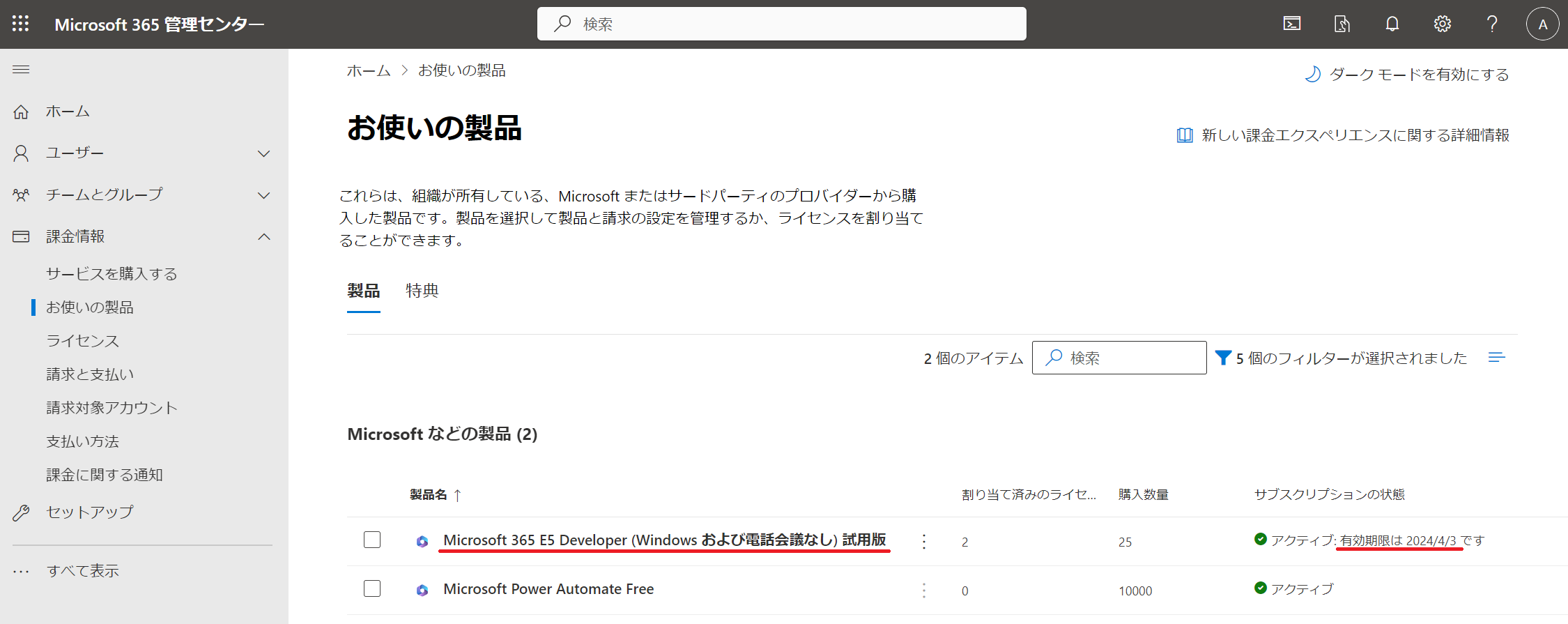This screenshot has height=624, width=1568.
Task: Open Microsoft 365 E5 Developer product link
Action: pos(665,540)
